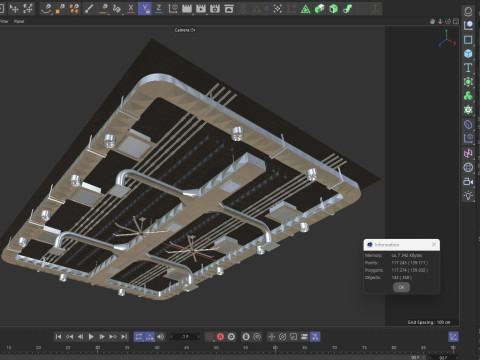Image resolution: width=480 pixels, height=360 pixels.
Task: Open the Panel menu in viewport
Action: tap(19, 21)
